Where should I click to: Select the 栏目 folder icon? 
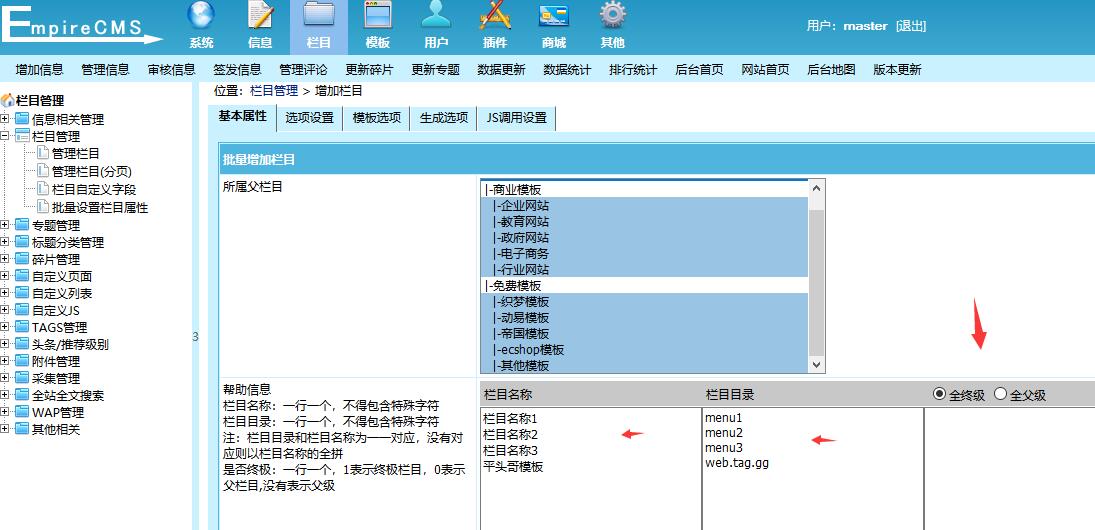click(319, 17)
